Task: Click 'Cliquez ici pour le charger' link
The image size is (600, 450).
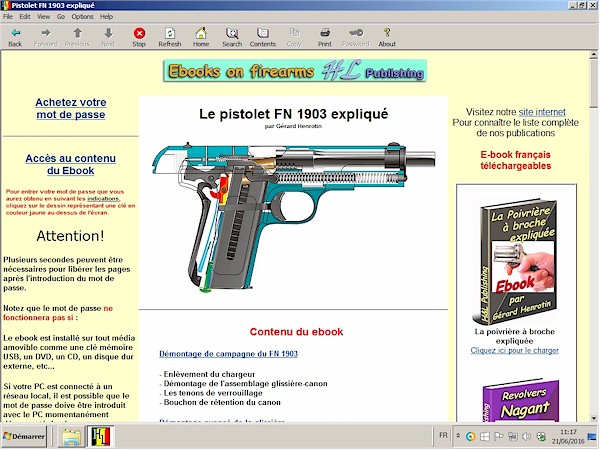Action: [x=514, y=350]
